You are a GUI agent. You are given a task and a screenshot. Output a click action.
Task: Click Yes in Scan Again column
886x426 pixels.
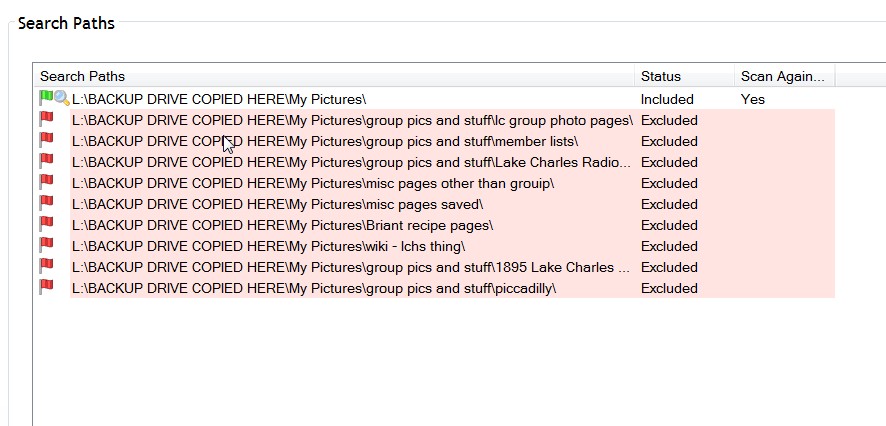753,99
